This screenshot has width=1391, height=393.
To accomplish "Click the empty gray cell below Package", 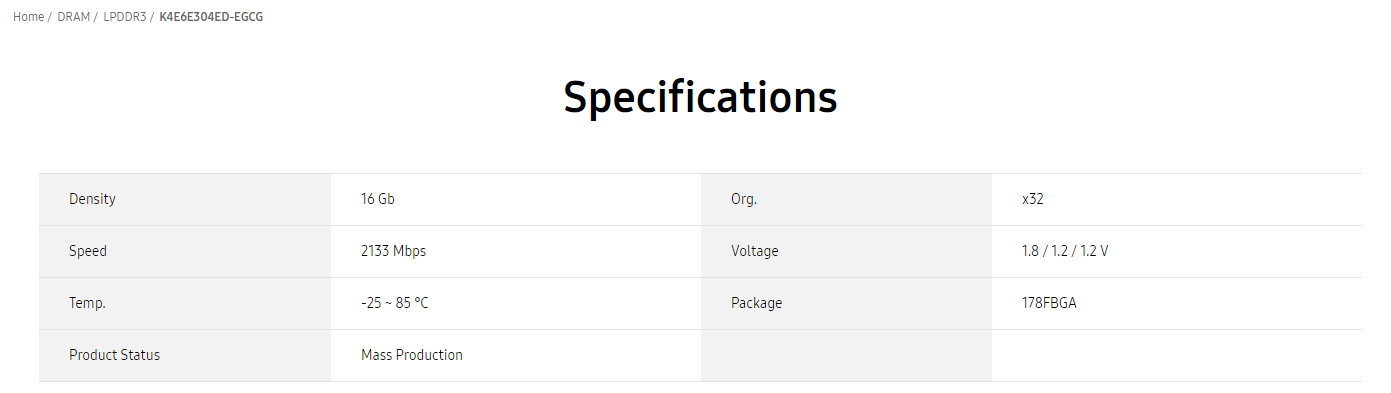I will click(846, 356).
